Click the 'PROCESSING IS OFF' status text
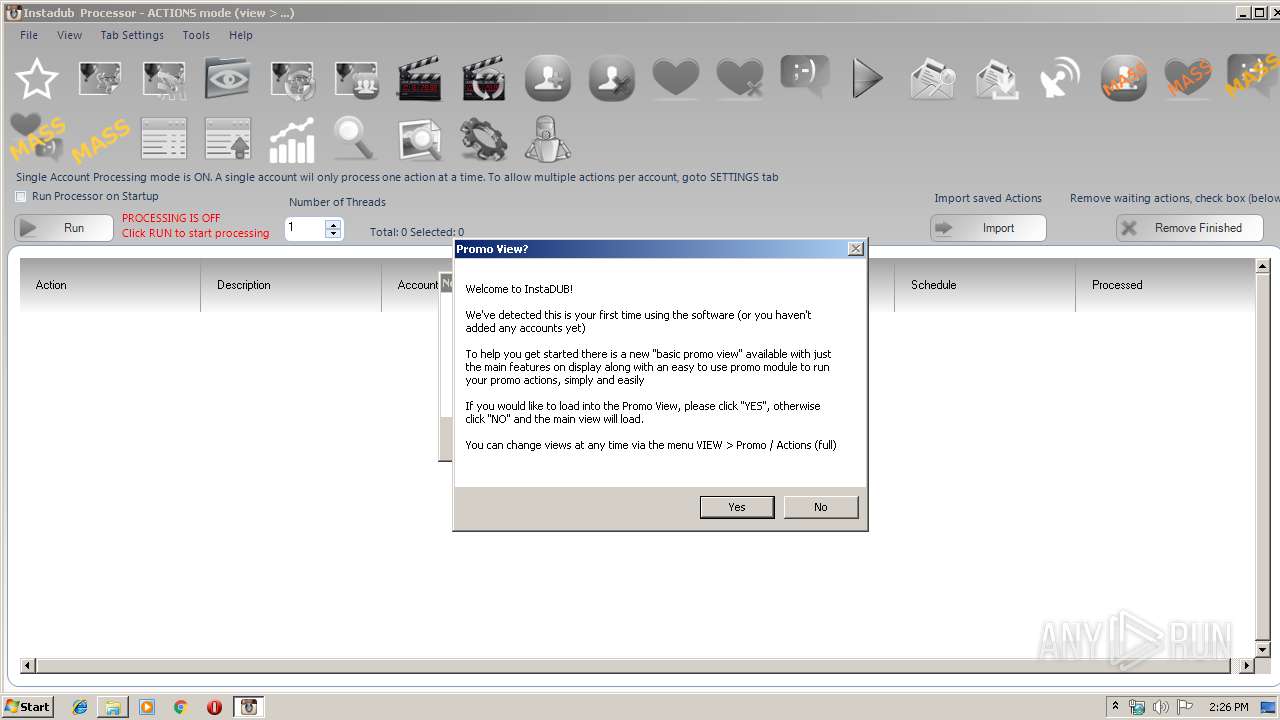 pyautogui.click(x=171, y=218)
